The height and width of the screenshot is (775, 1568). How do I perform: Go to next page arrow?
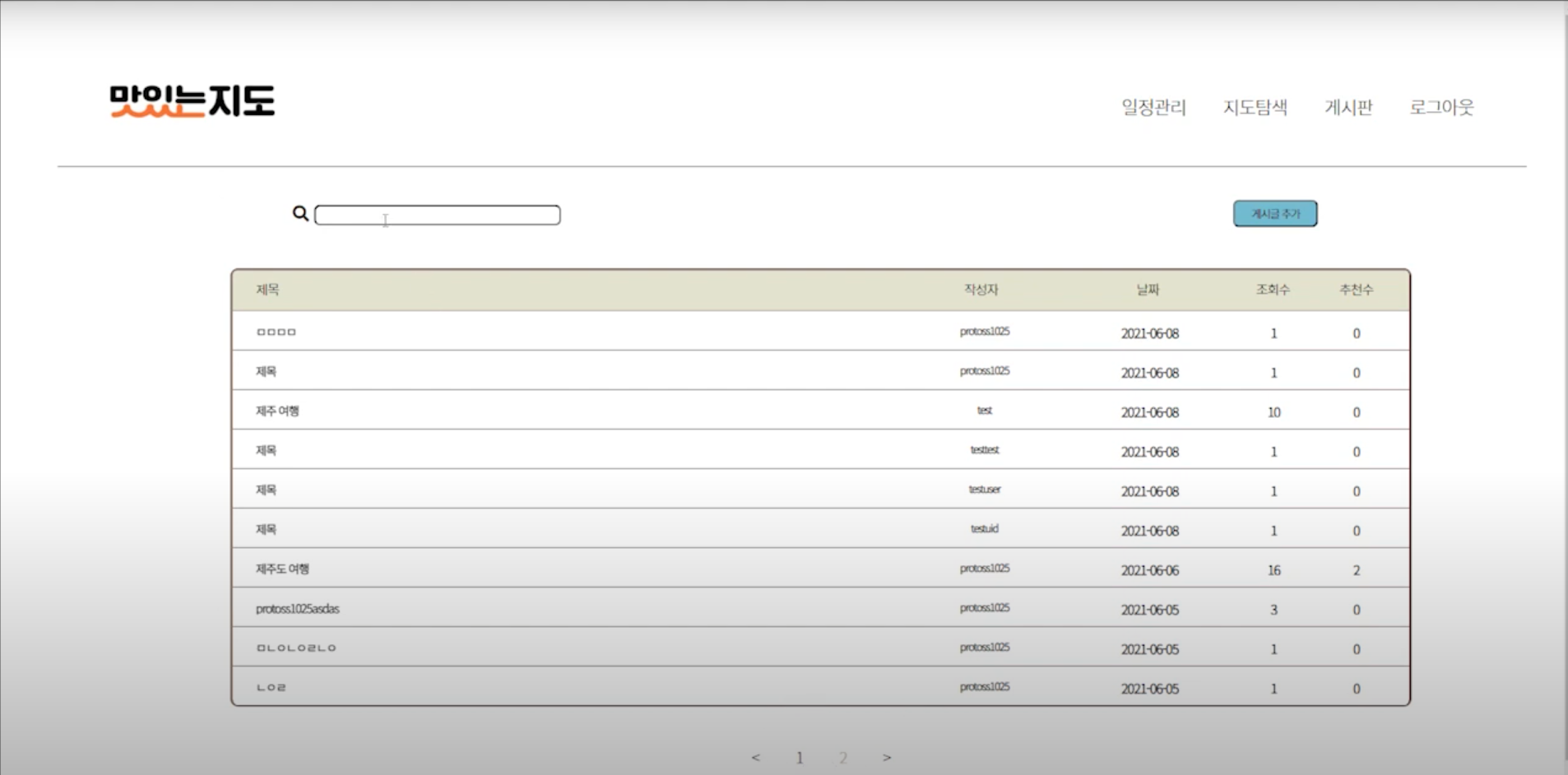tap(887, 758)
